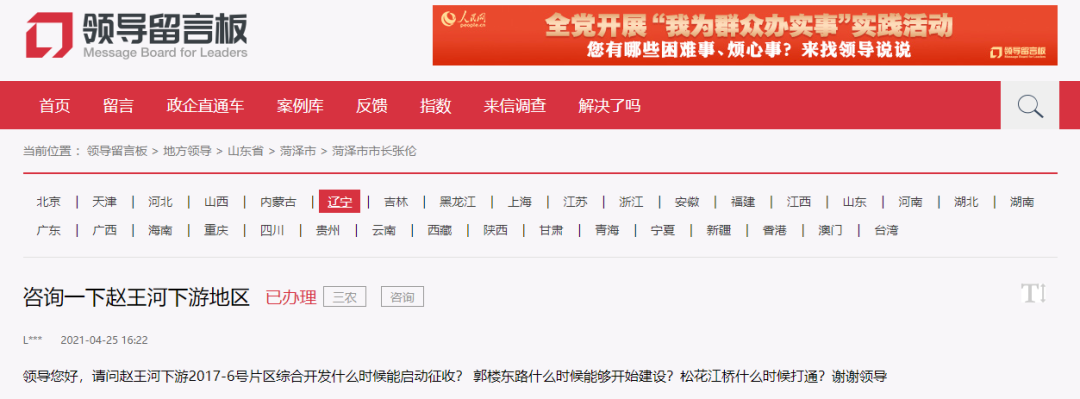1080x399 pixels.
Task: Click the font size adjuster icon
Action: coord(1034,294)
